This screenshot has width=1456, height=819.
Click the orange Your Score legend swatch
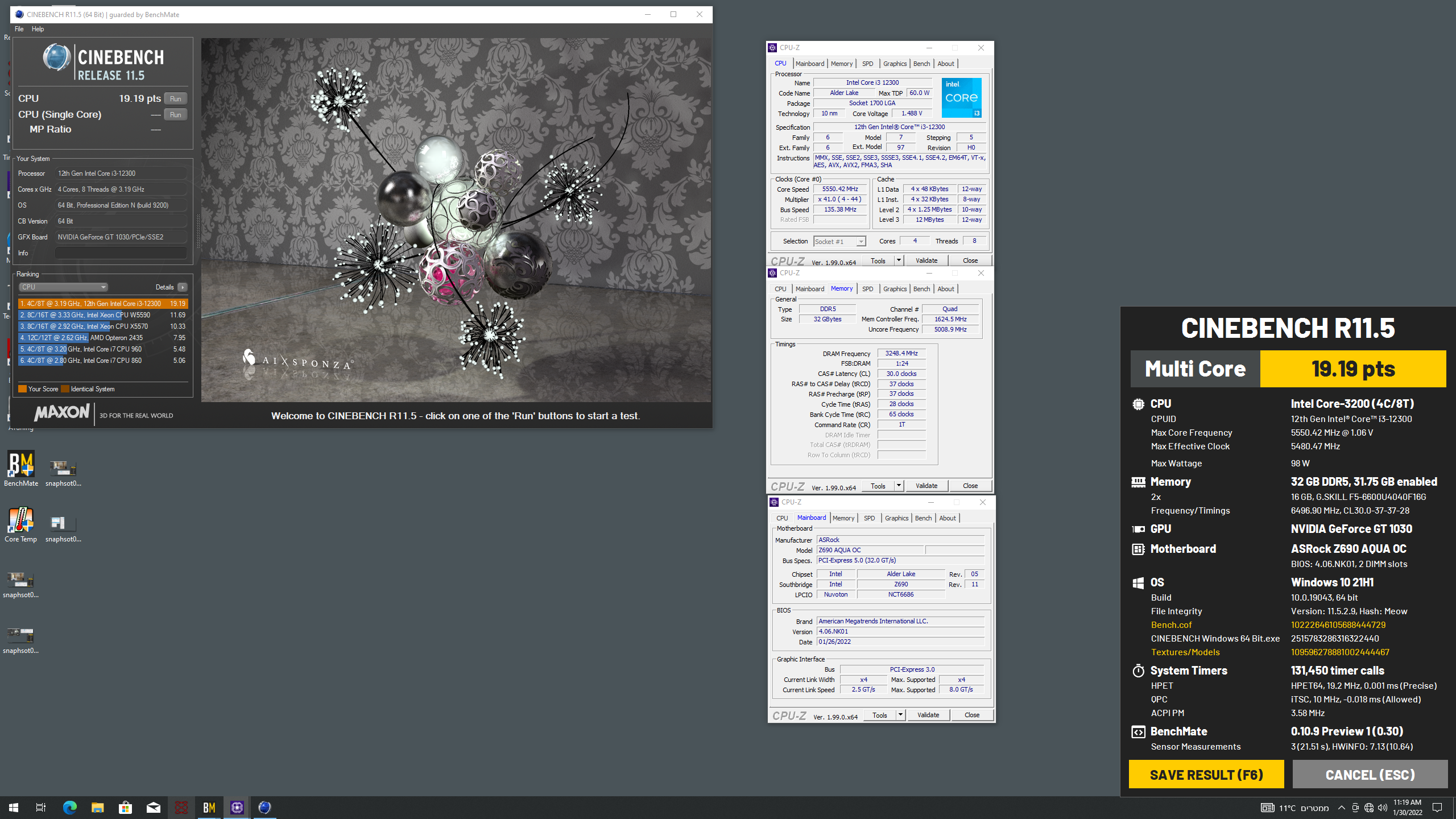pyautogui.click(x=22, y=389)
